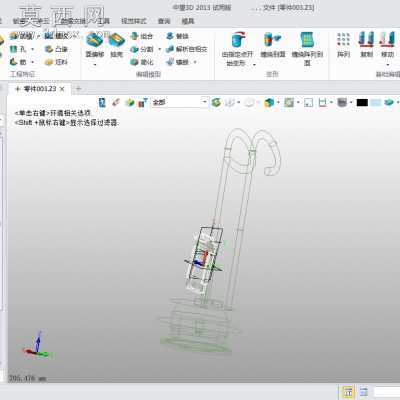Screen dimensions: 400x400
Task: Click the green cube icon in view toolbar
Action: click(129, 102)
